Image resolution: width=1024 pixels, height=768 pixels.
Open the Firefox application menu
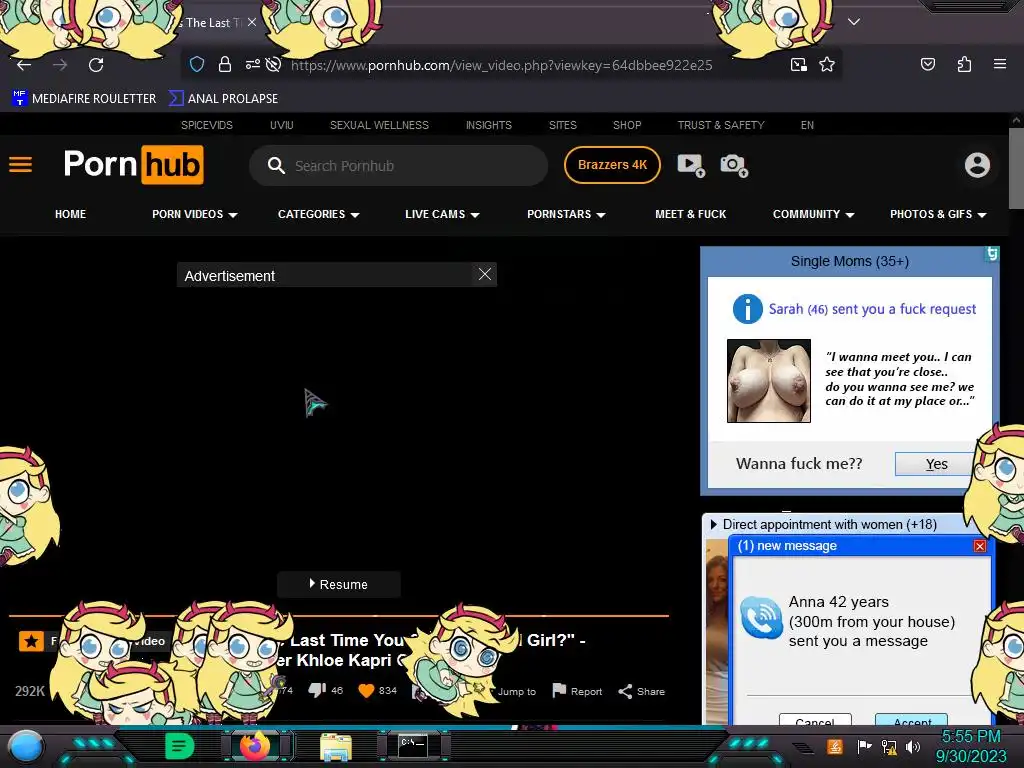pos(999,64)
